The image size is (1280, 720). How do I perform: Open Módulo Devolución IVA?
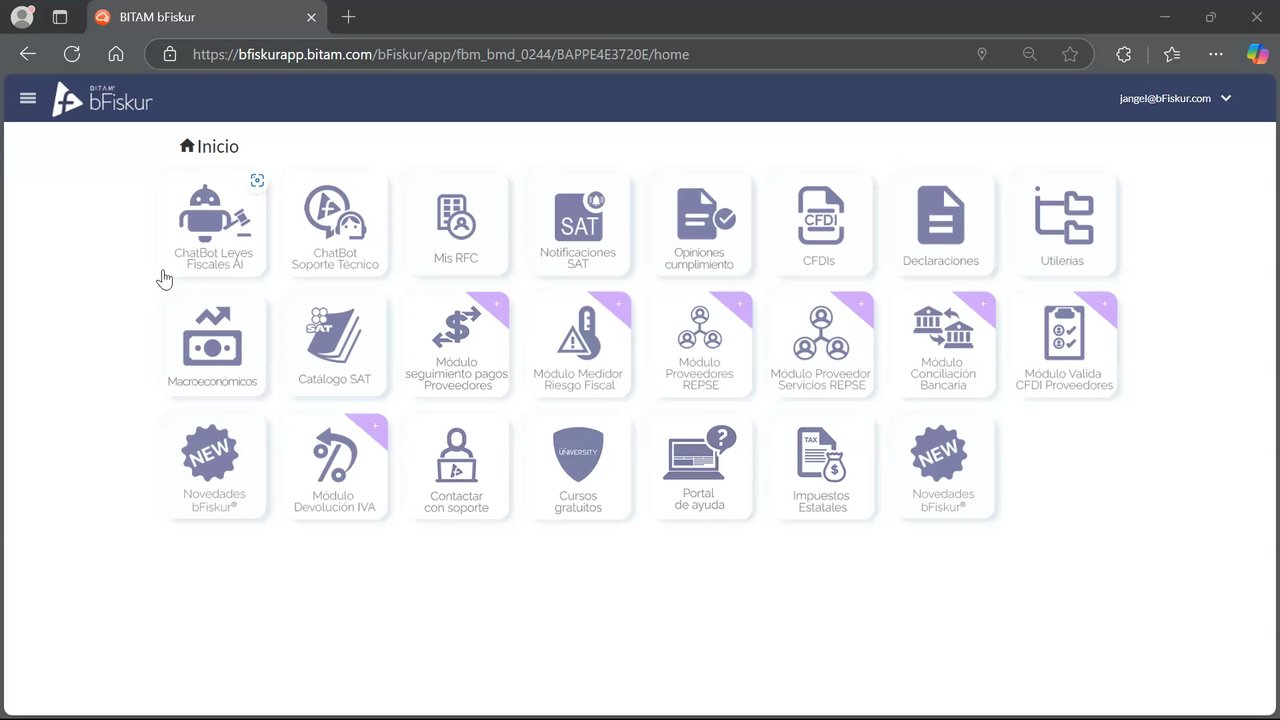coord(335,467)
